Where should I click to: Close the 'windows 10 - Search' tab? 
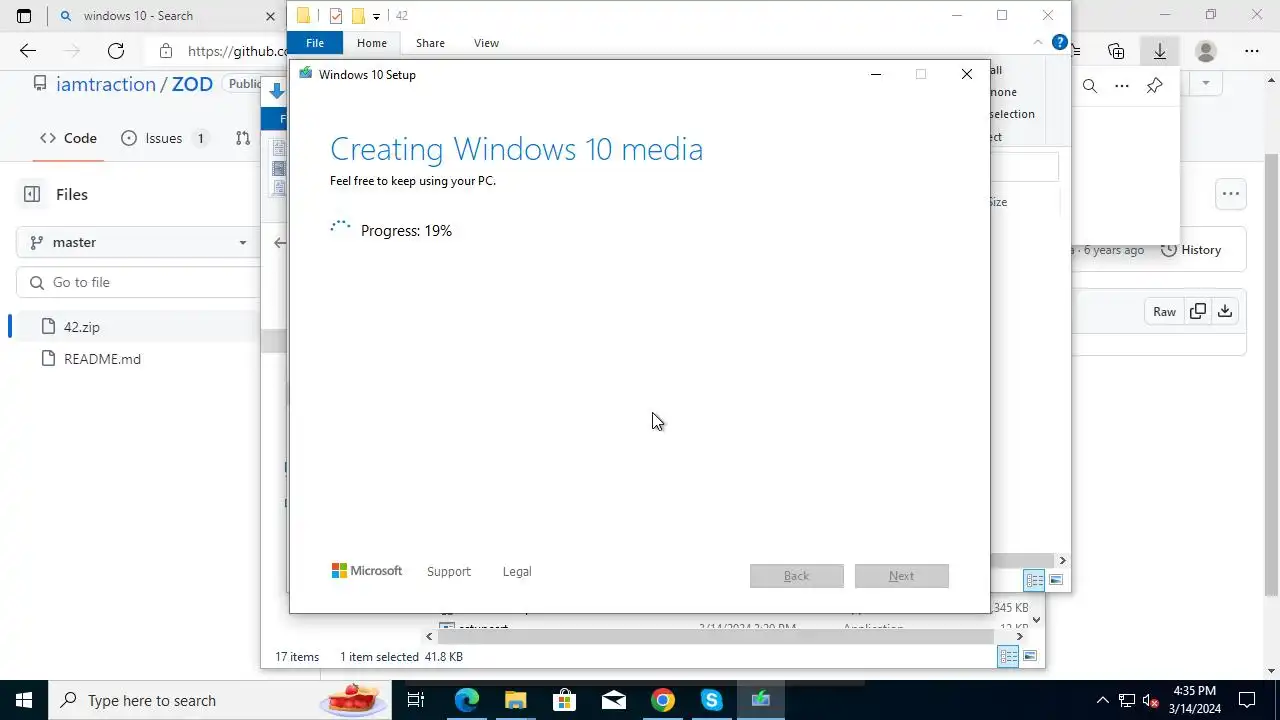click(270, 16)
